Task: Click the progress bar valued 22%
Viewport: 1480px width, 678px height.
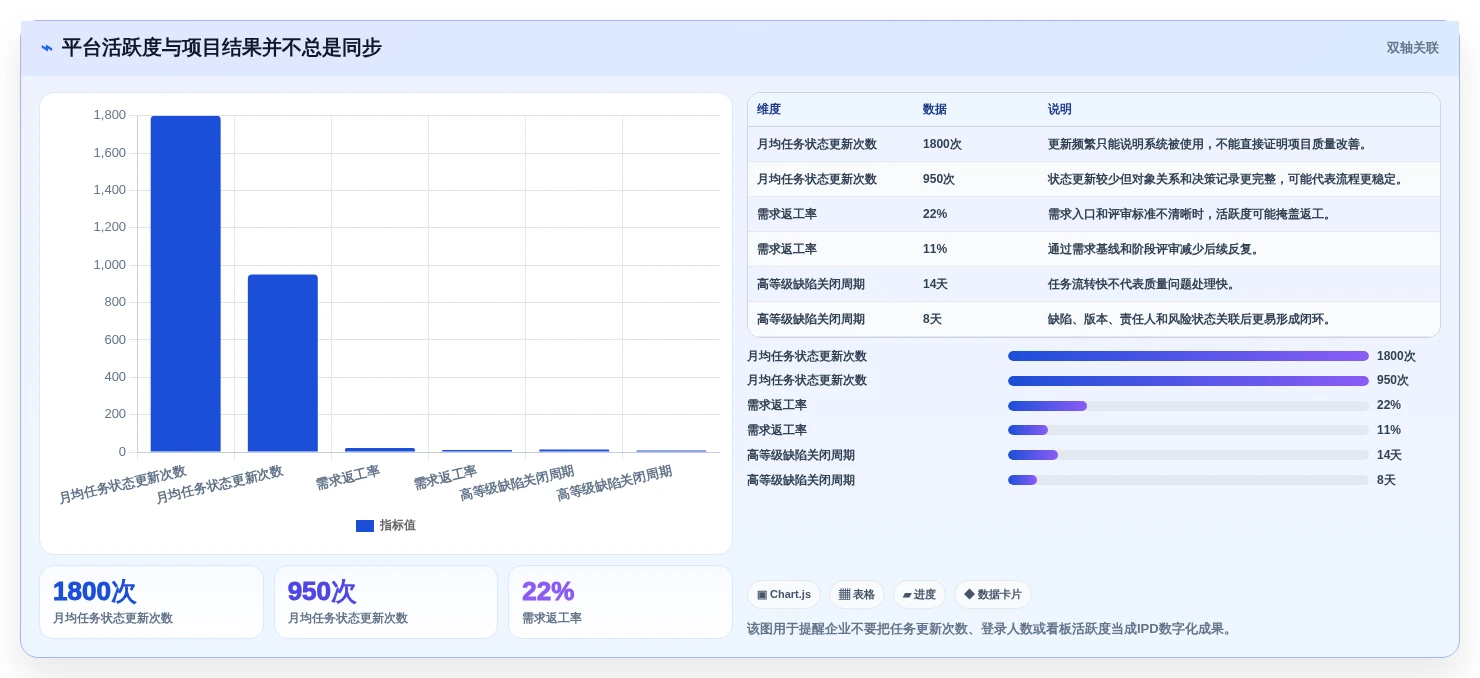Action: tap(1188, 406)
